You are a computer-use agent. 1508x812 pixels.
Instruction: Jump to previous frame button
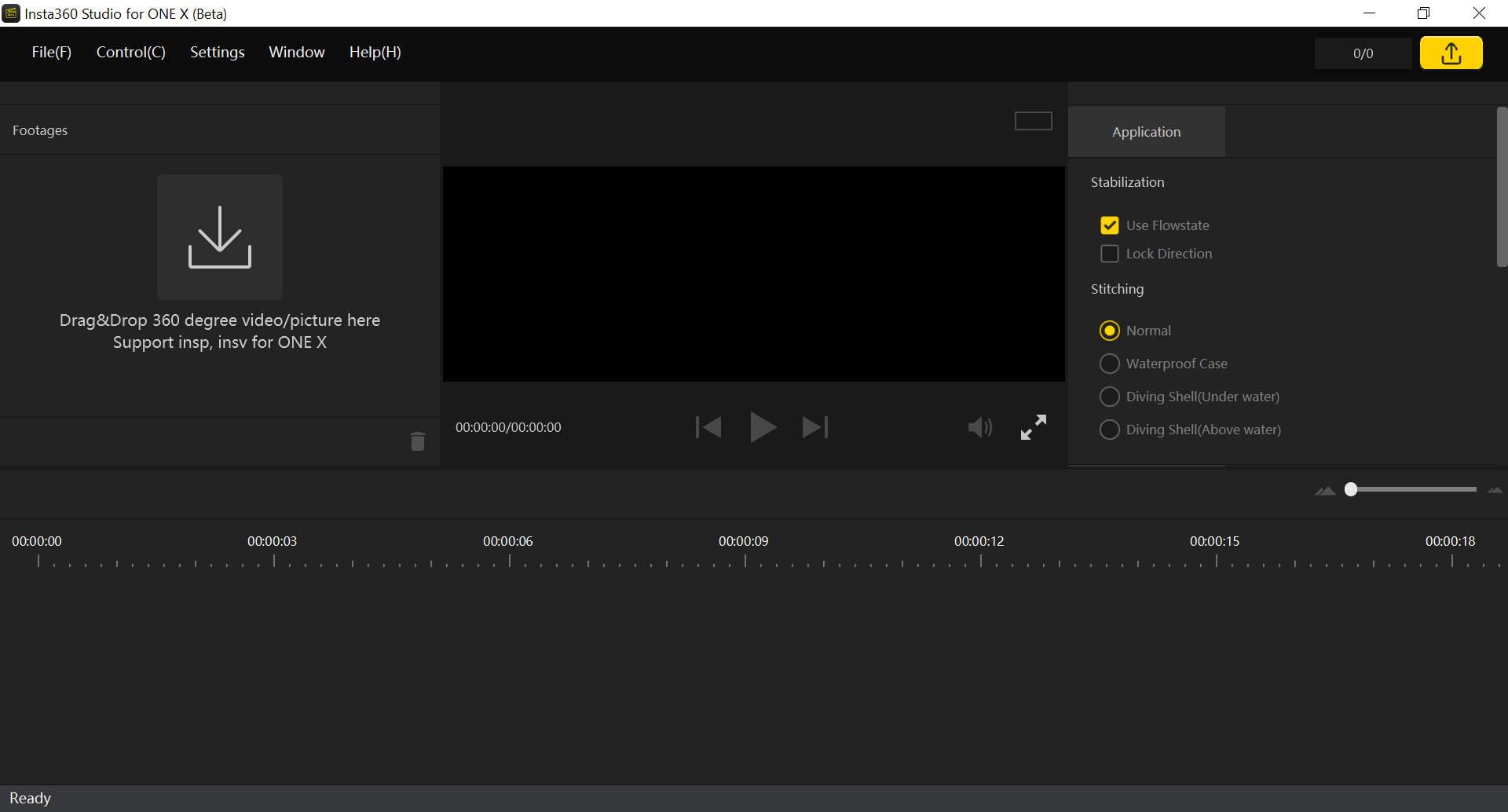tap(708, 427)
